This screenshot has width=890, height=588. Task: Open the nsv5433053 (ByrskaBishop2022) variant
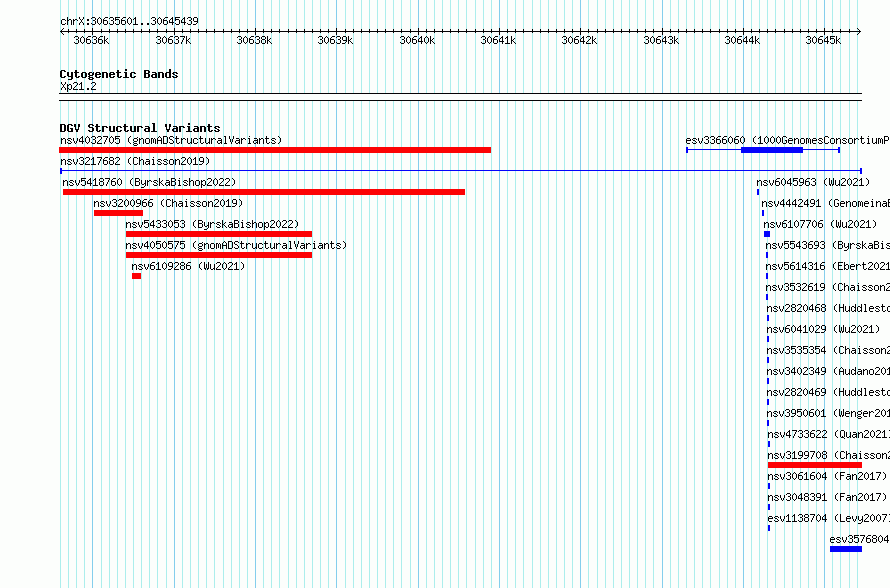(212, 224)
